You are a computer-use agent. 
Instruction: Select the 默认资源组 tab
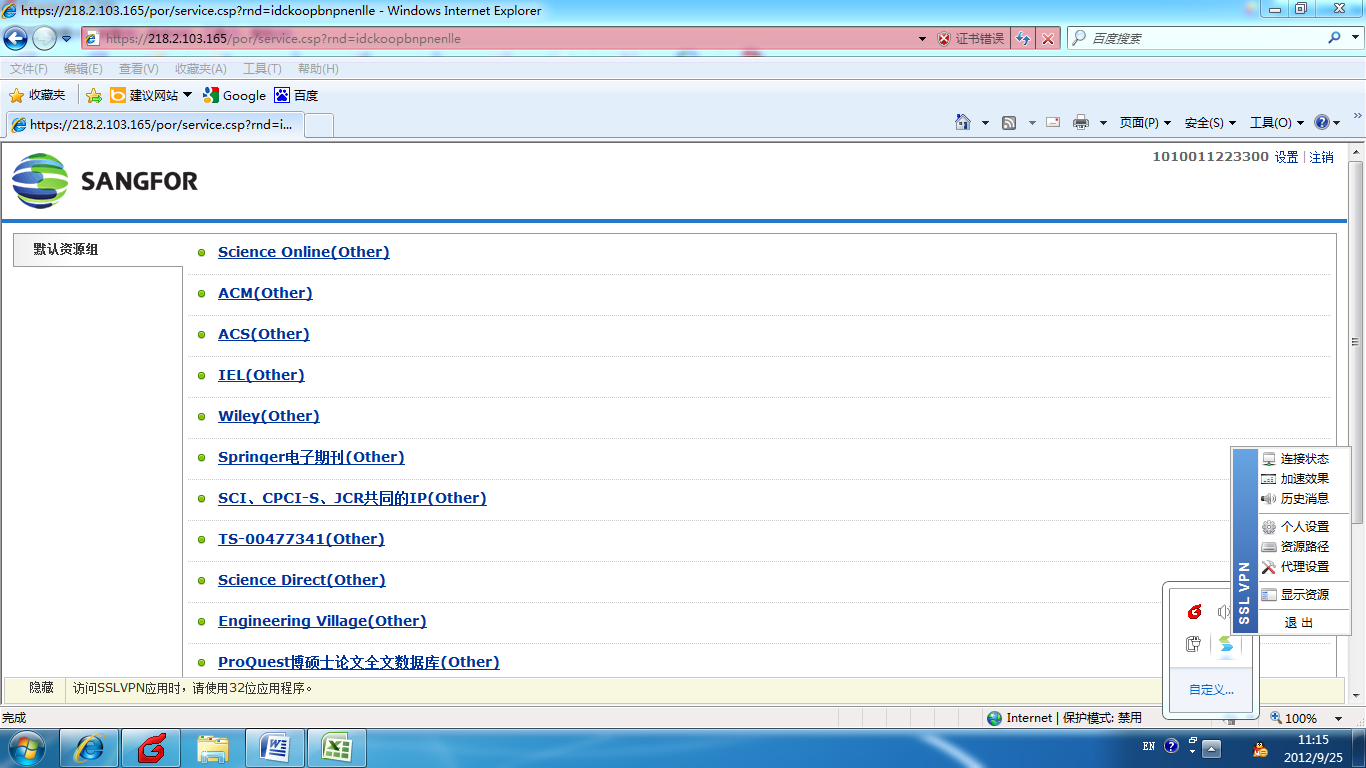point(98,250)
